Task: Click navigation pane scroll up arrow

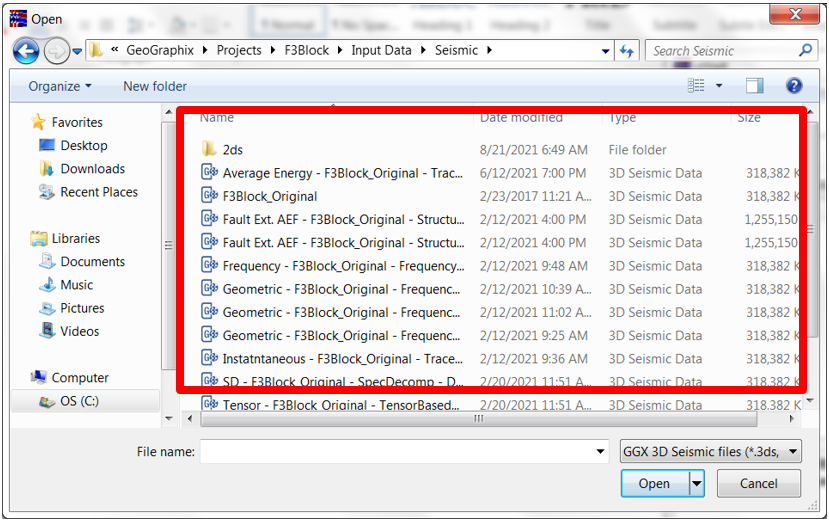Action: pos(169,112)
